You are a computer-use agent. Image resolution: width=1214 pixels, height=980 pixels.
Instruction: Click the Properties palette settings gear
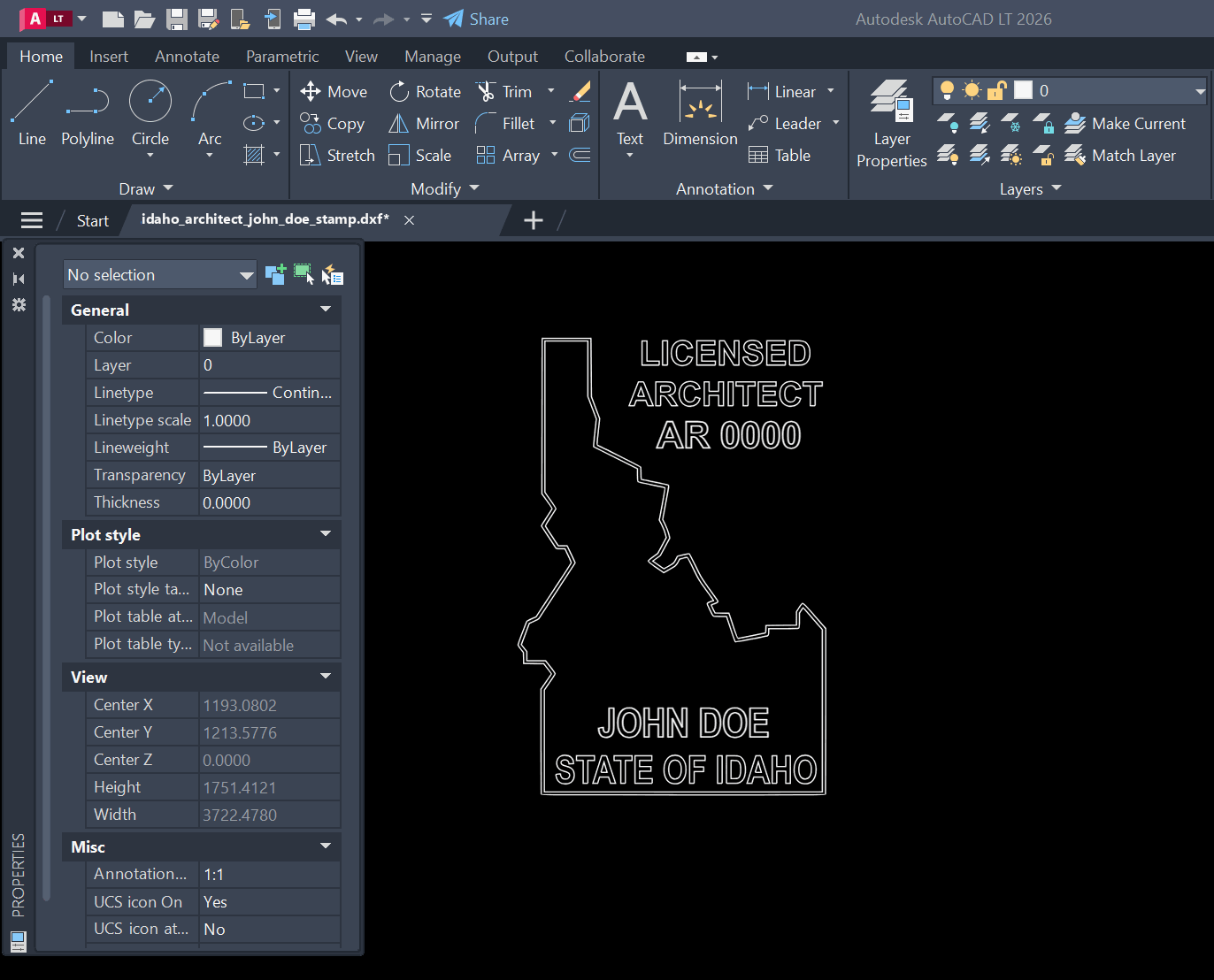coord(19,304)
